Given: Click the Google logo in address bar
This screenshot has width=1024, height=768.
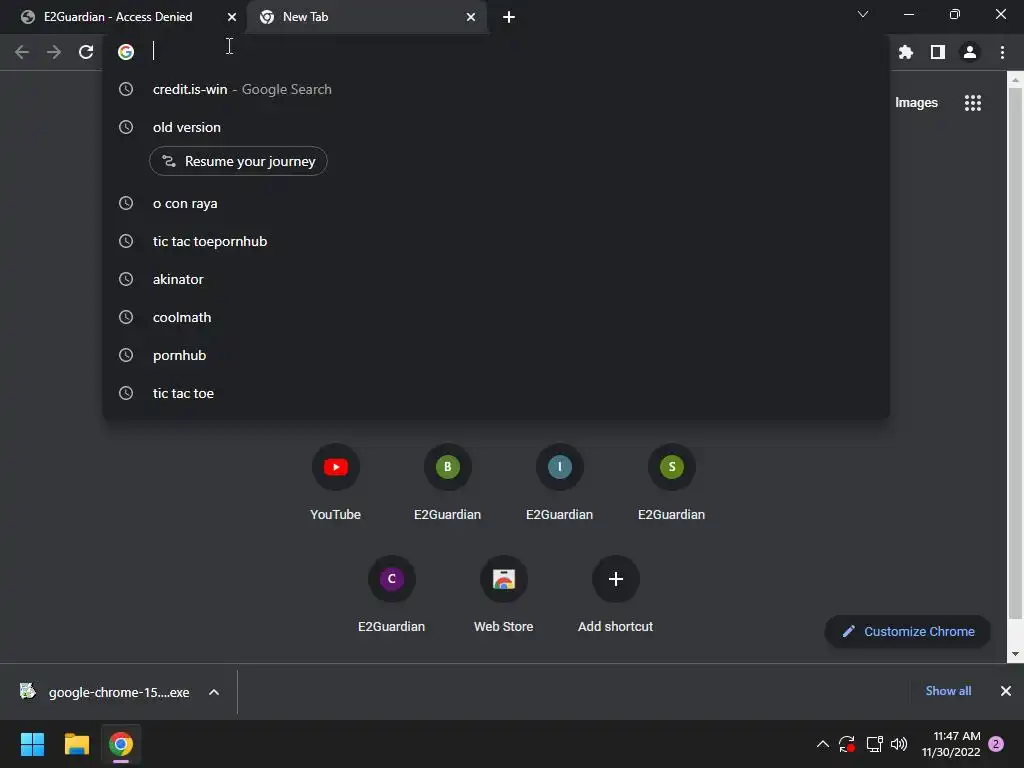Looking at the screenshot, I should point(126,52).
